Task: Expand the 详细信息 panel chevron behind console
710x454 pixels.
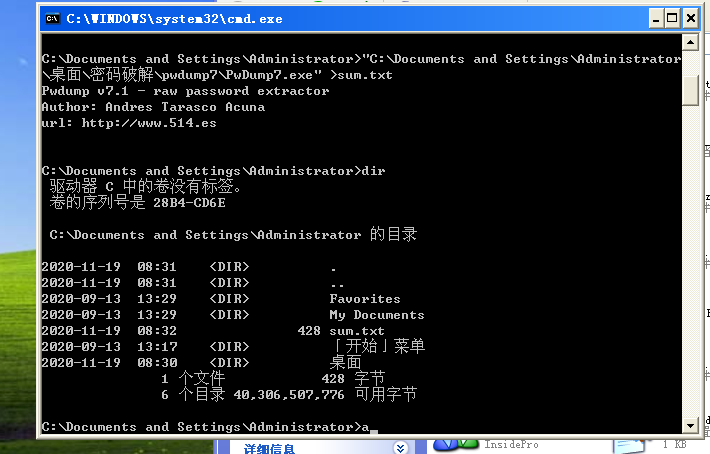Action: pos(400,448)
